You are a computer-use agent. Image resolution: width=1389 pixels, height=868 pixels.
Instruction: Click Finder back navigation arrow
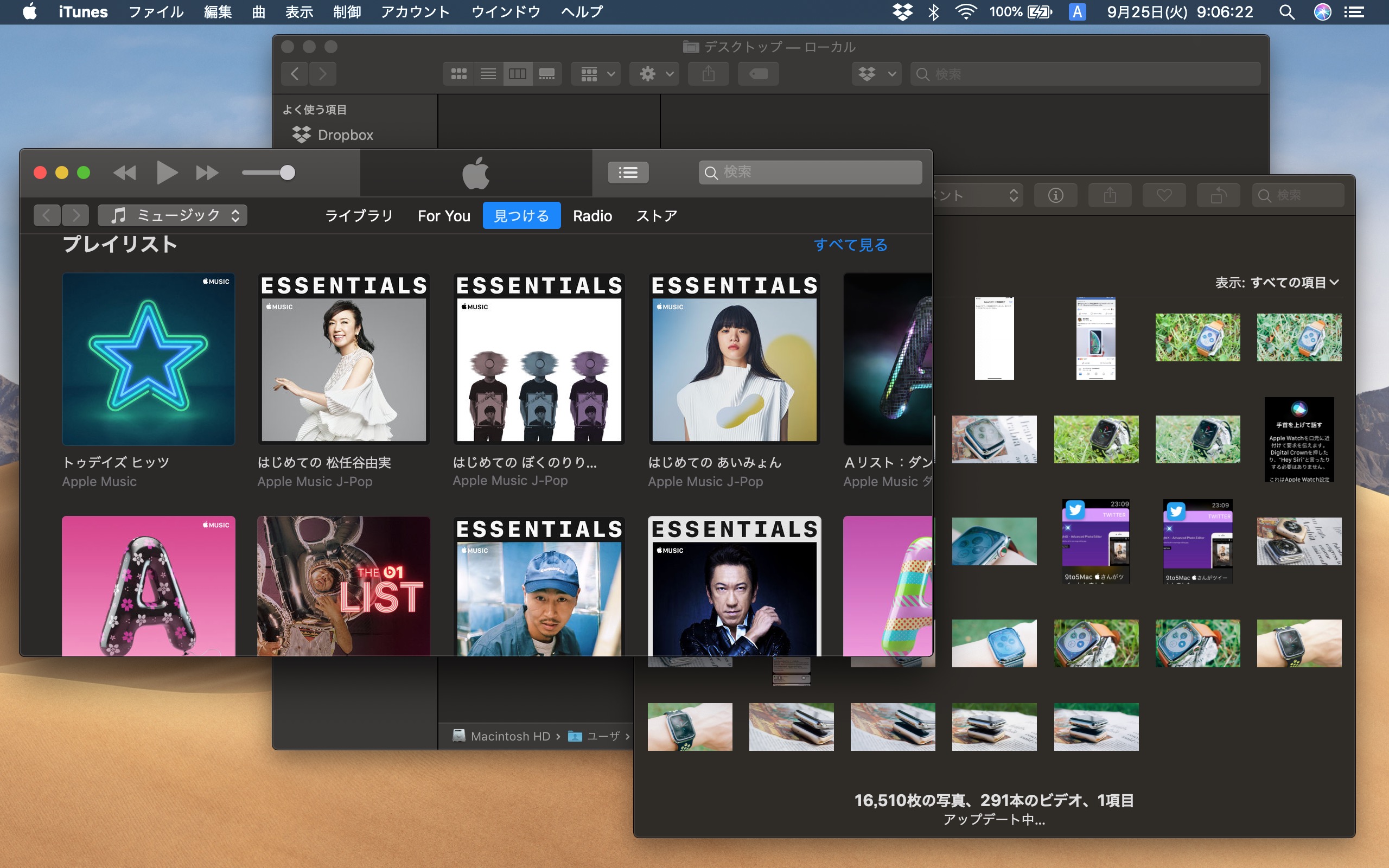[x=295, y=74]
